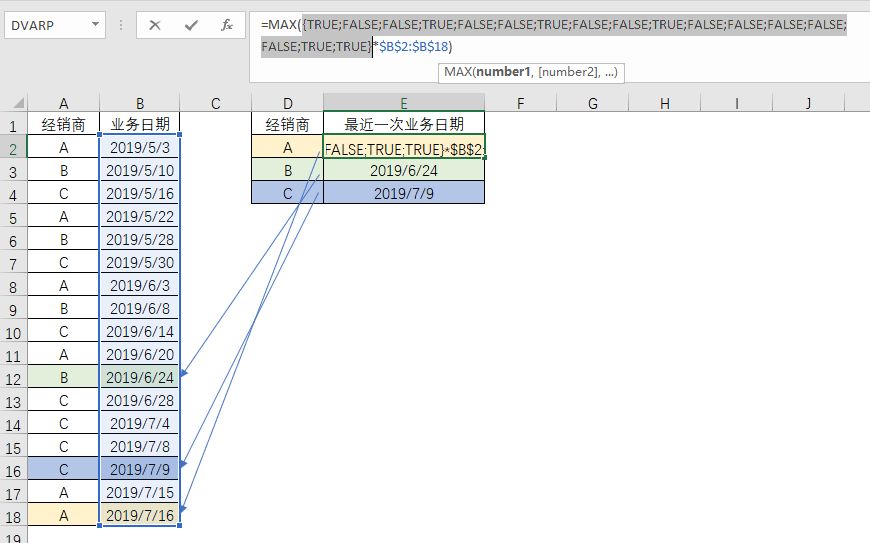This screenshot has width=870, height=543.
Task: Click blue cell A16 containing C
Action: click(x=63, y=469)
